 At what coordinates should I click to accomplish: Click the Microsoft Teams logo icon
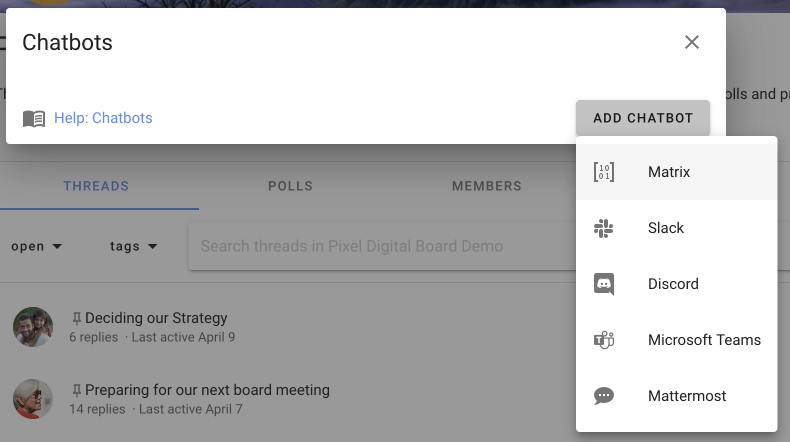tap(604, 340)
